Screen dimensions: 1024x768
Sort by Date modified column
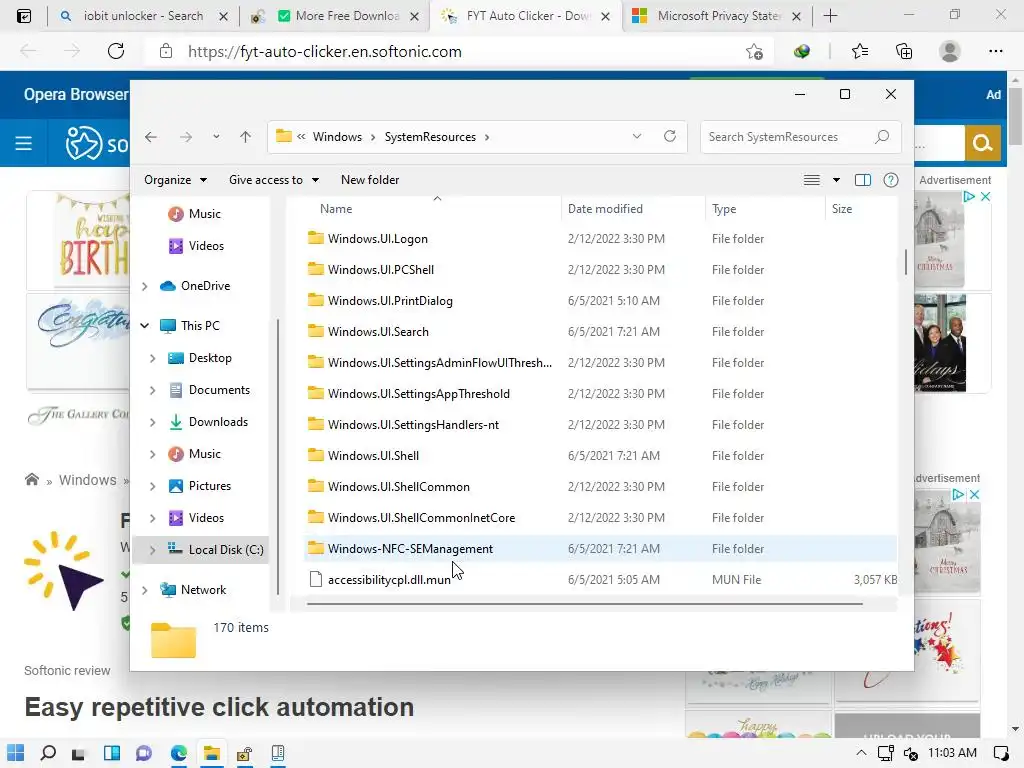605,209
